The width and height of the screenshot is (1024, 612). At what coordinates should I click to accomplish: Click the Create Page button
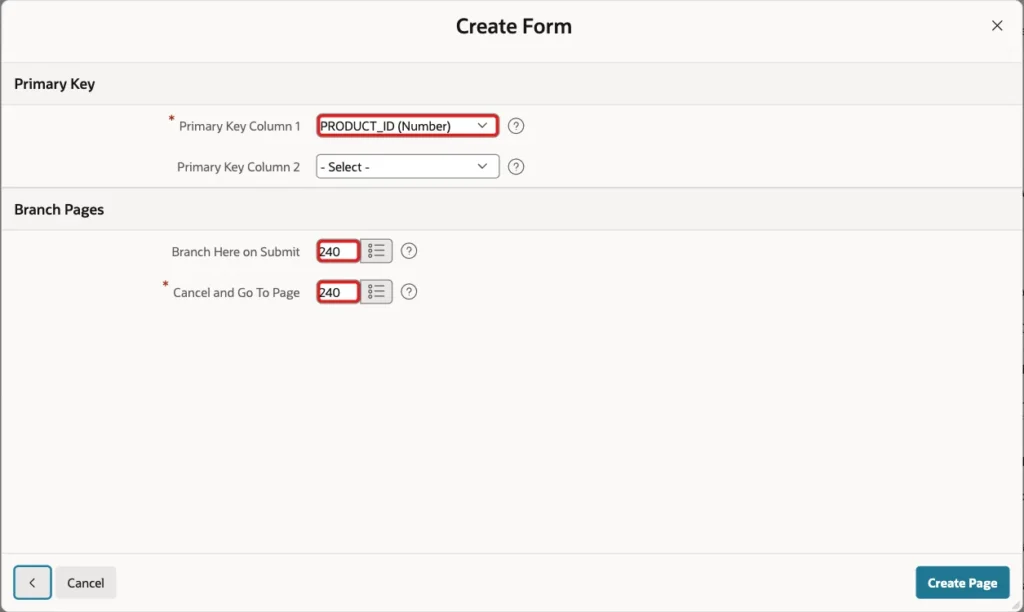coord(962,583)
